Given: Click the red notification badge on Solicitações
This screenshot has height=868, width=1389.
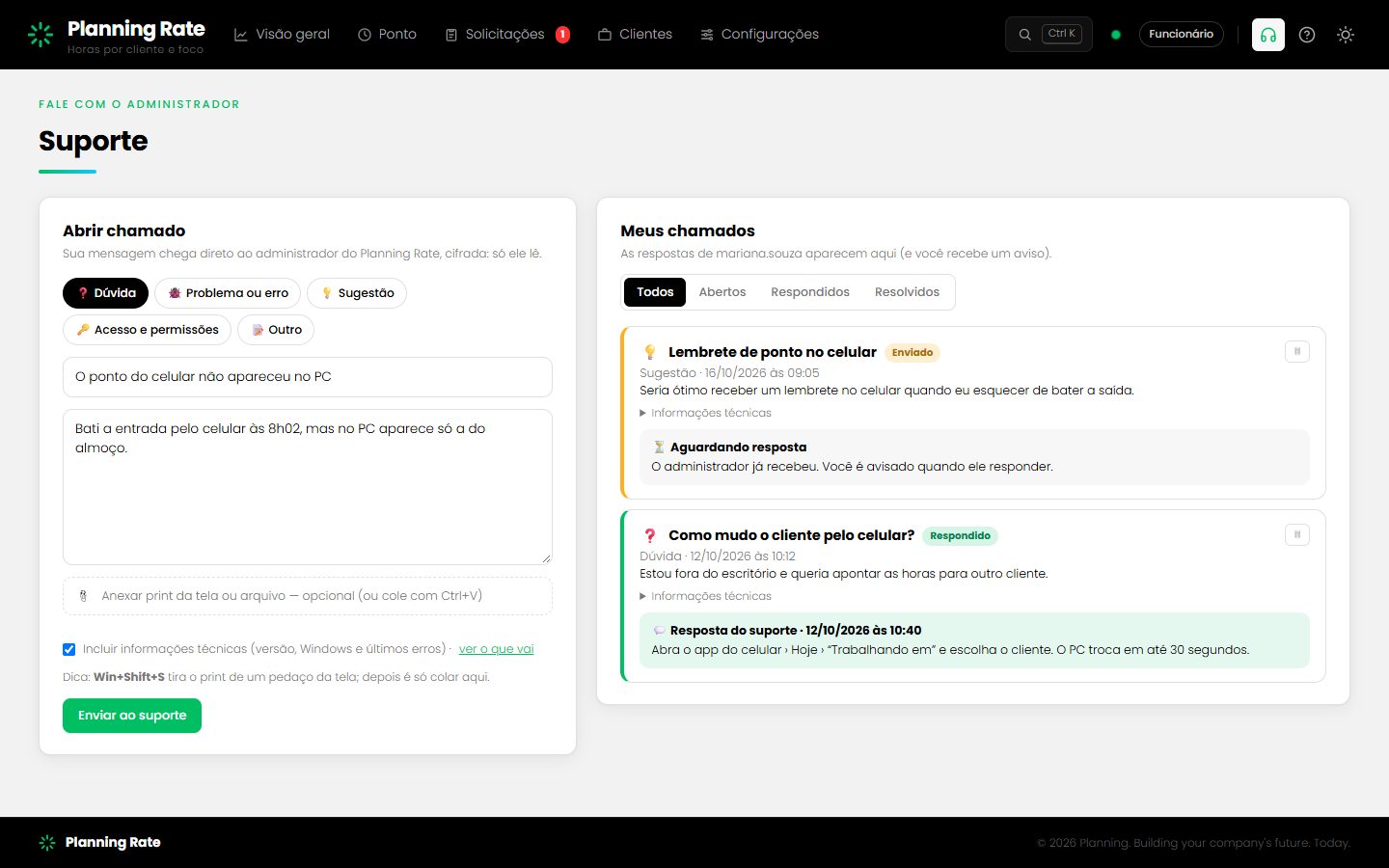Looking at the screenshot, I should pyautogui.click(x=562, y=35).
